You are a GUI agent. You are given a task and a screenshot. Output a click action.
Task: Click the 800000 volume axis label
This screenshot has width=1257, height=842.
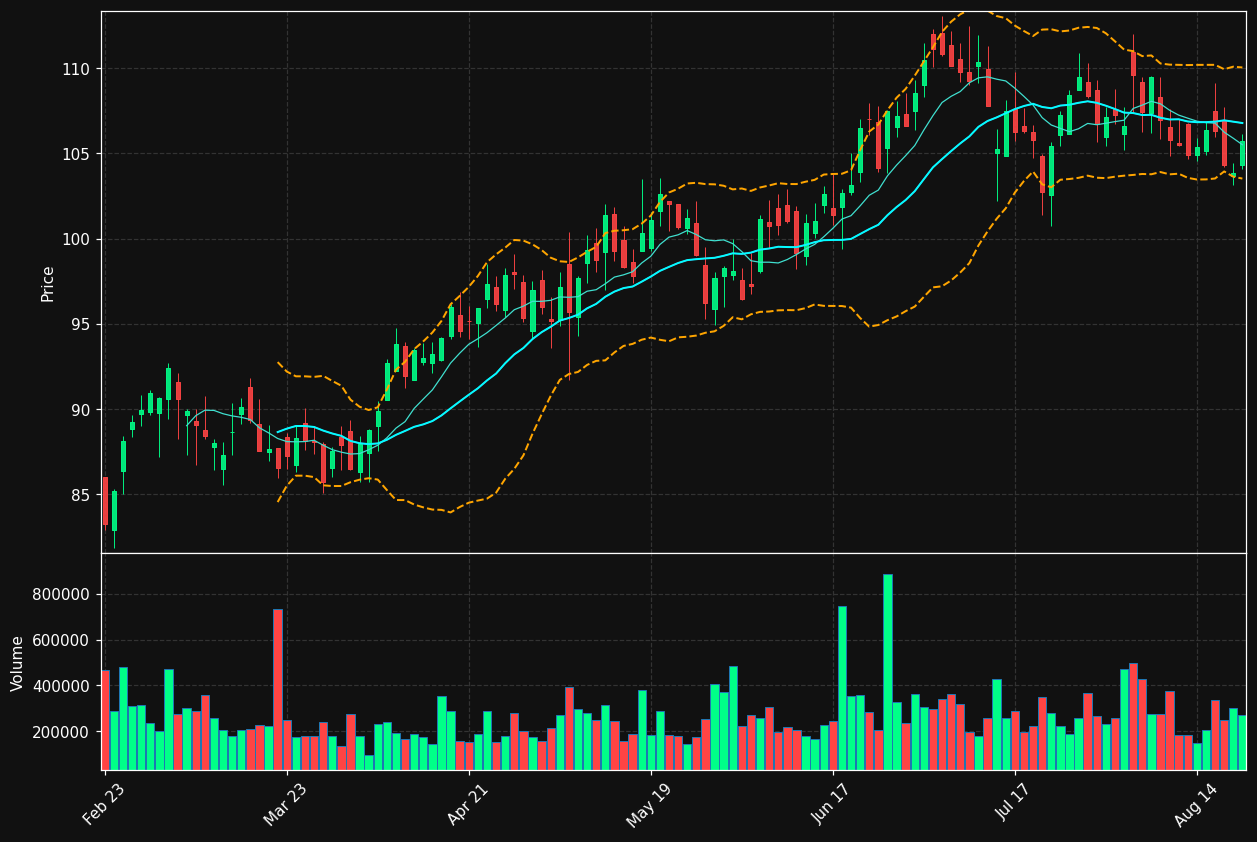(62, 595)
